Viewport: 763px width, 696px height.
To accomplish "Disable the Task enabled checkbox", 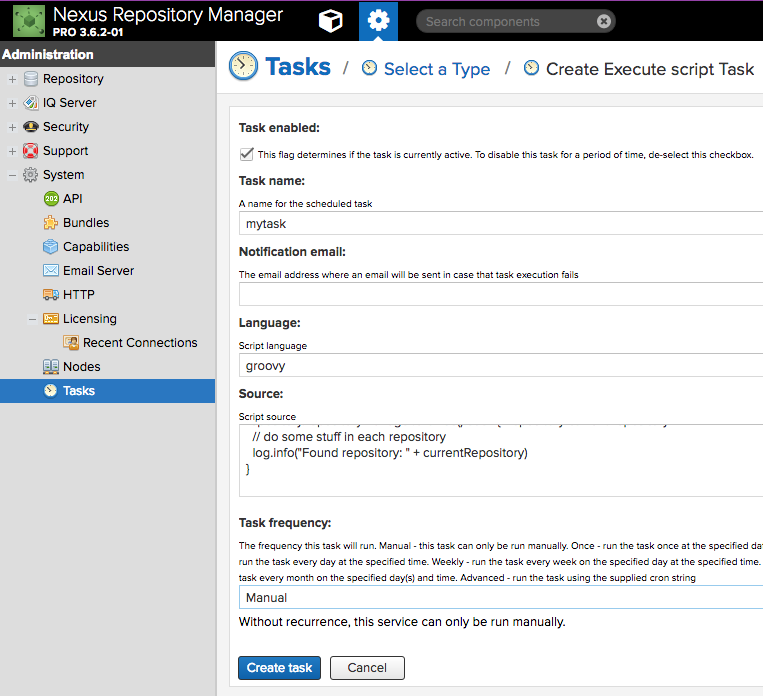I will 246,154.
